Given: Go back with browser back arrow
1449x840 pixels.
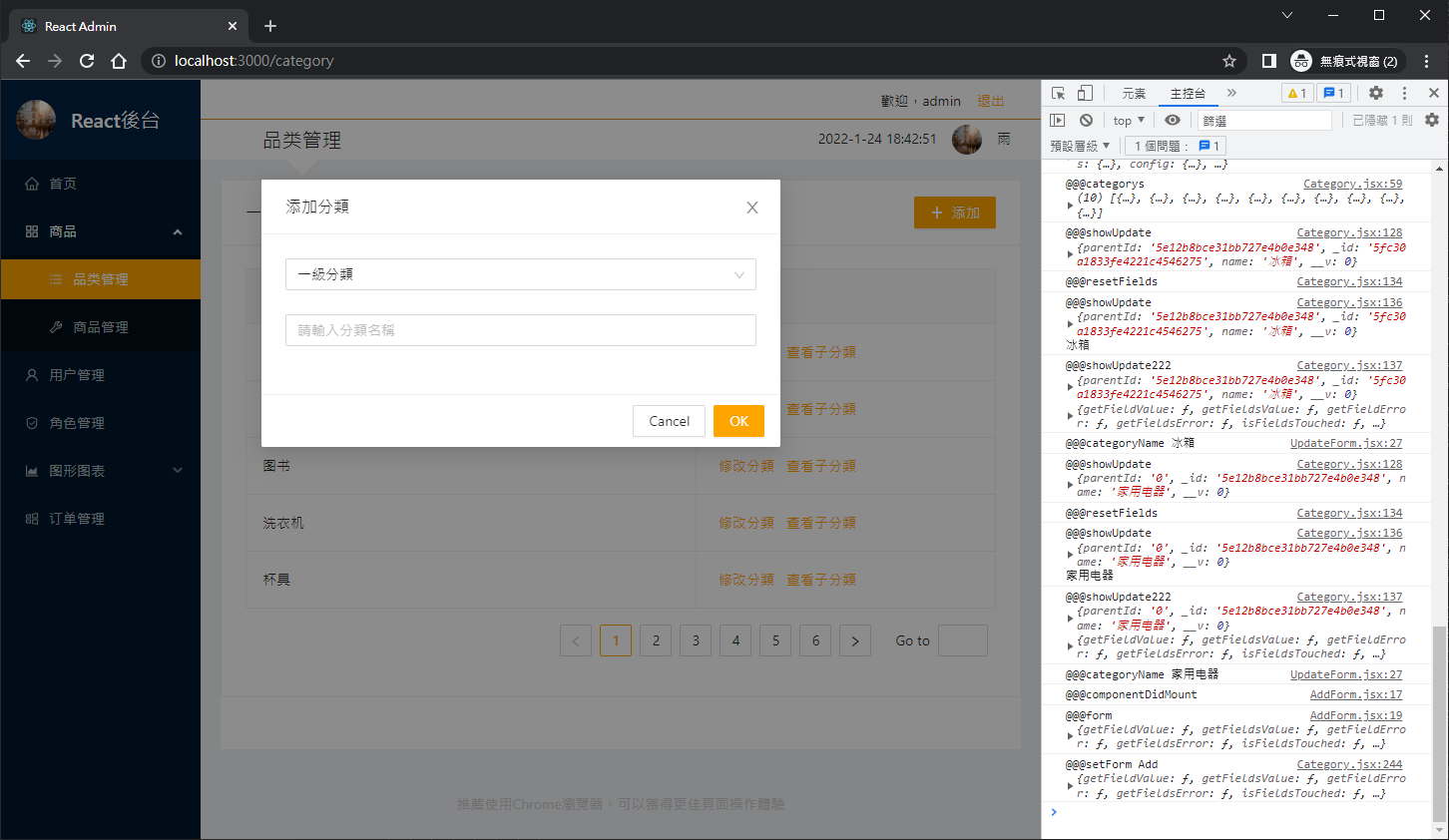Looking at the screenshot, I should [23, 61].
